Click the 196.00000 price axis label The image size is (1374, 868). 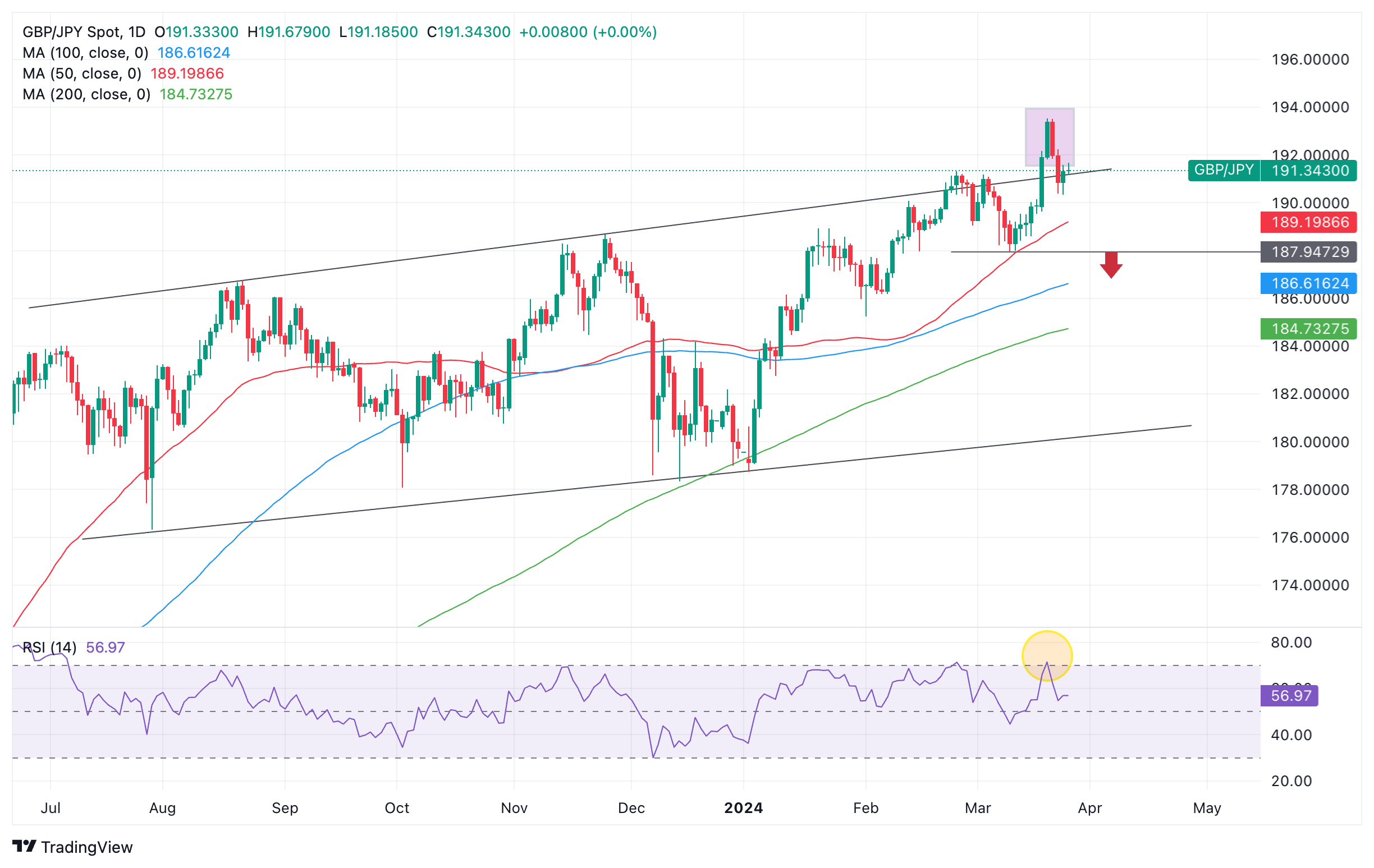click(1309, 59)
